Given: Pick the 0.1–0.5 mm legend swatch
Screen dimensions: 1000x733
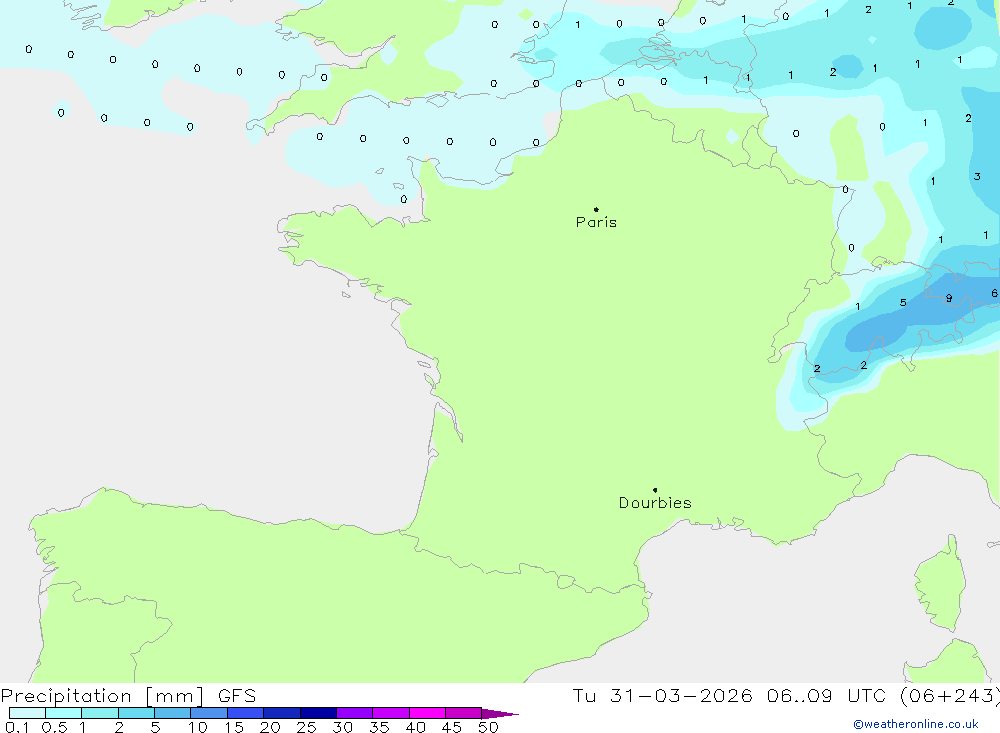Looking at the screenshot, I should pos(27,713).
